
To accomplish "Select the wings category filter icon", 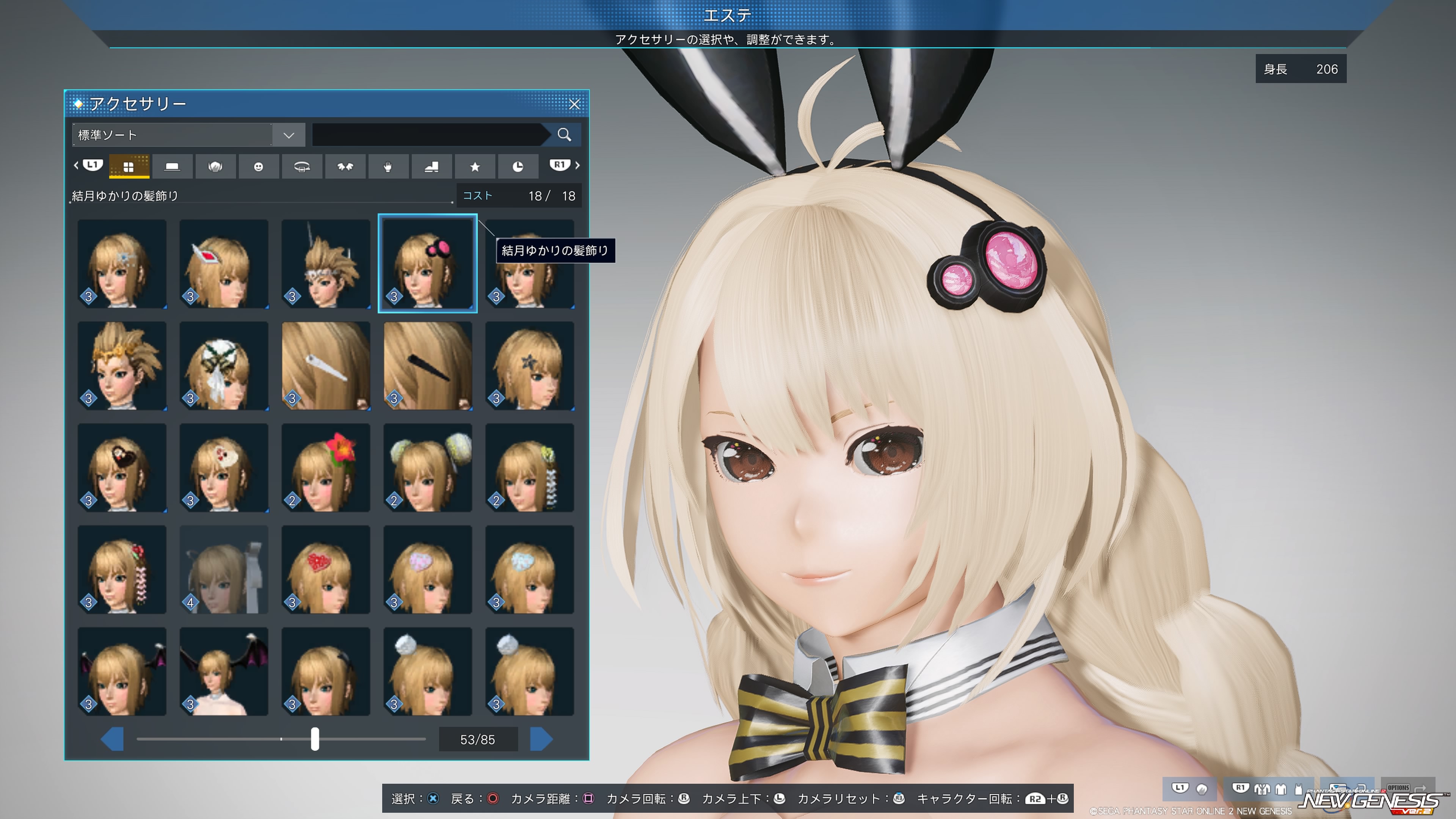I will pos(345,166).
